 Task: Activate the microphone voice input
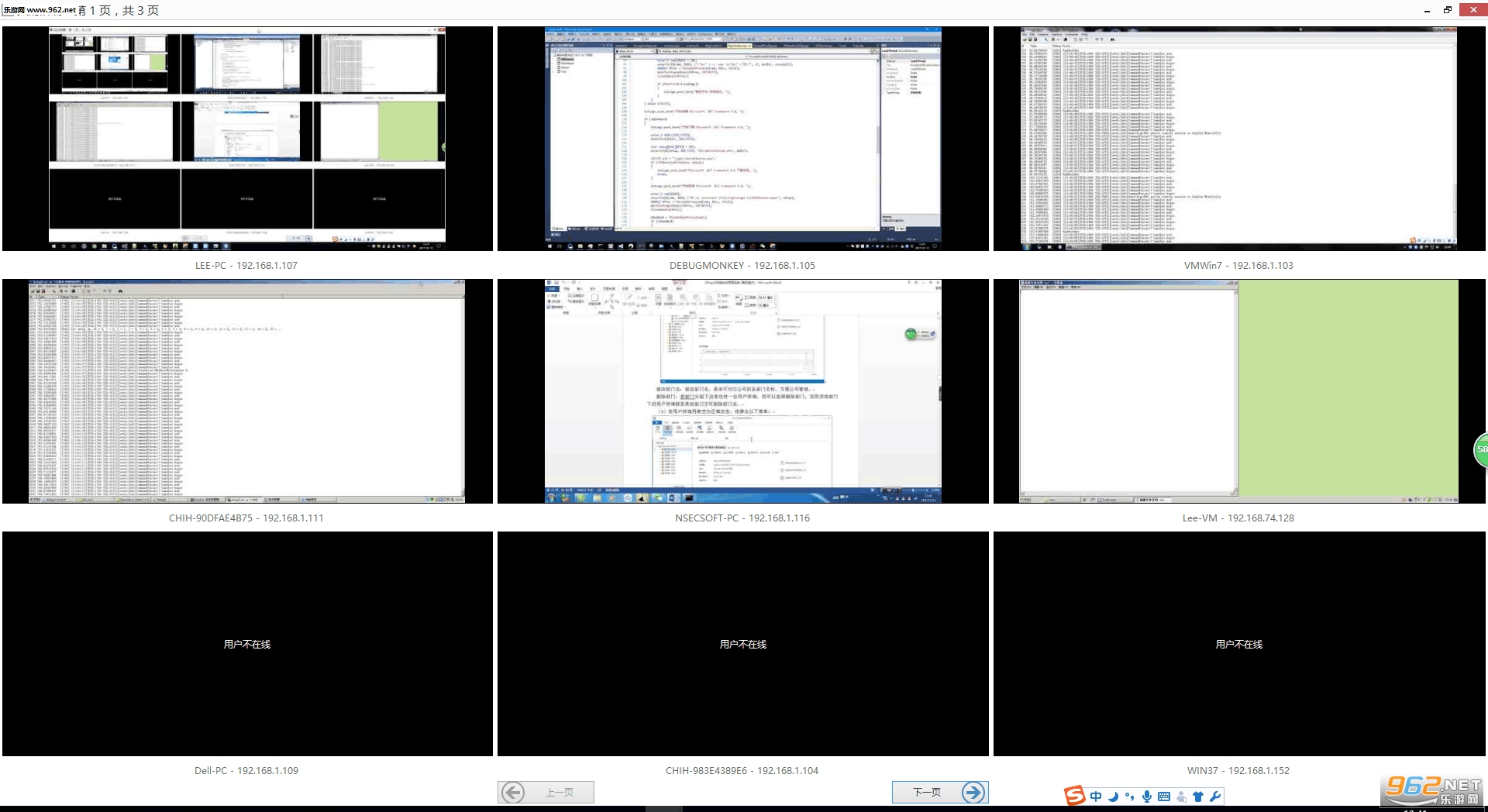[x=1147, y=796]
